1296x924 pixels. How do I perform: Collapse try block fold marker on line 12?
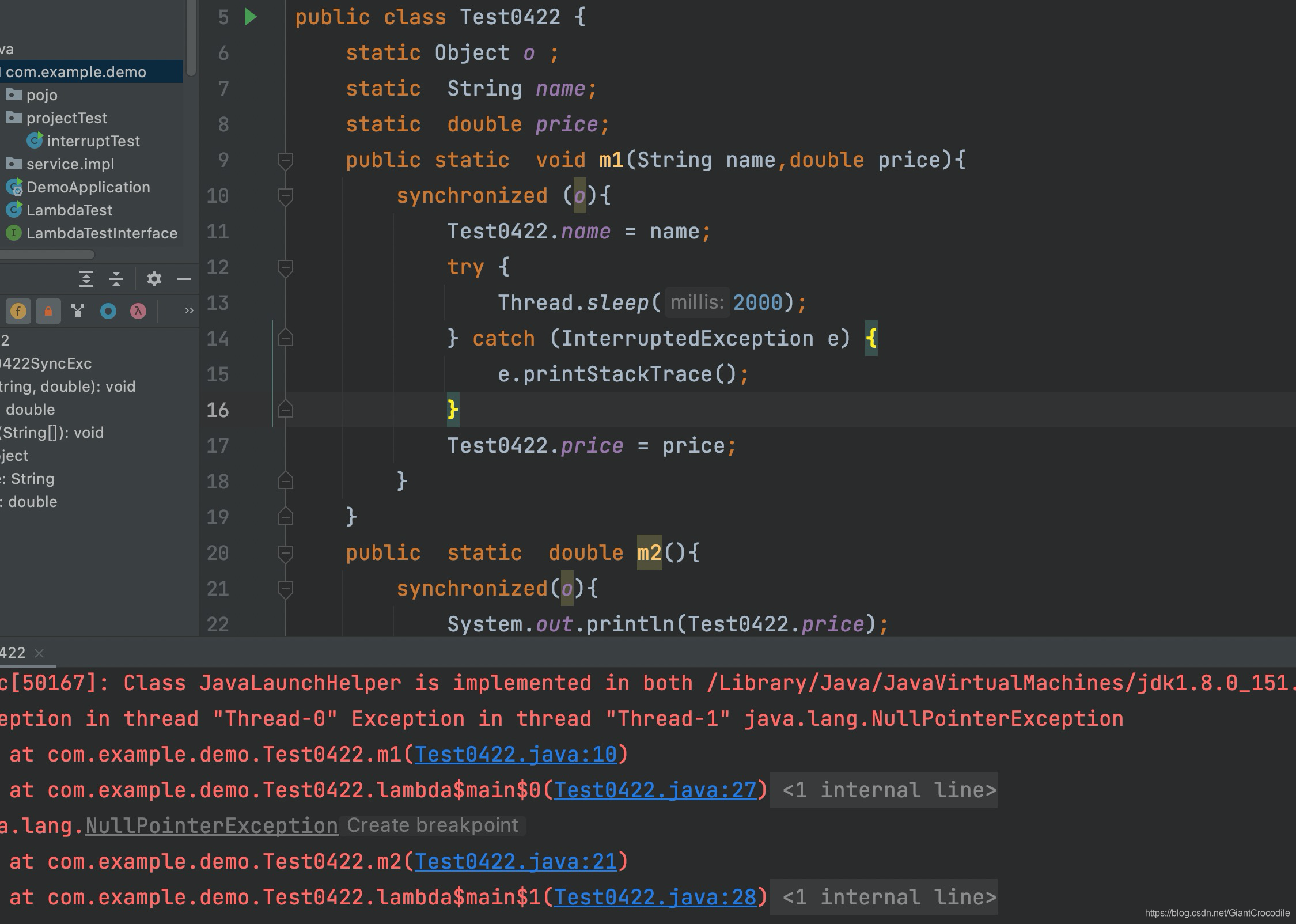pos(286,268)
